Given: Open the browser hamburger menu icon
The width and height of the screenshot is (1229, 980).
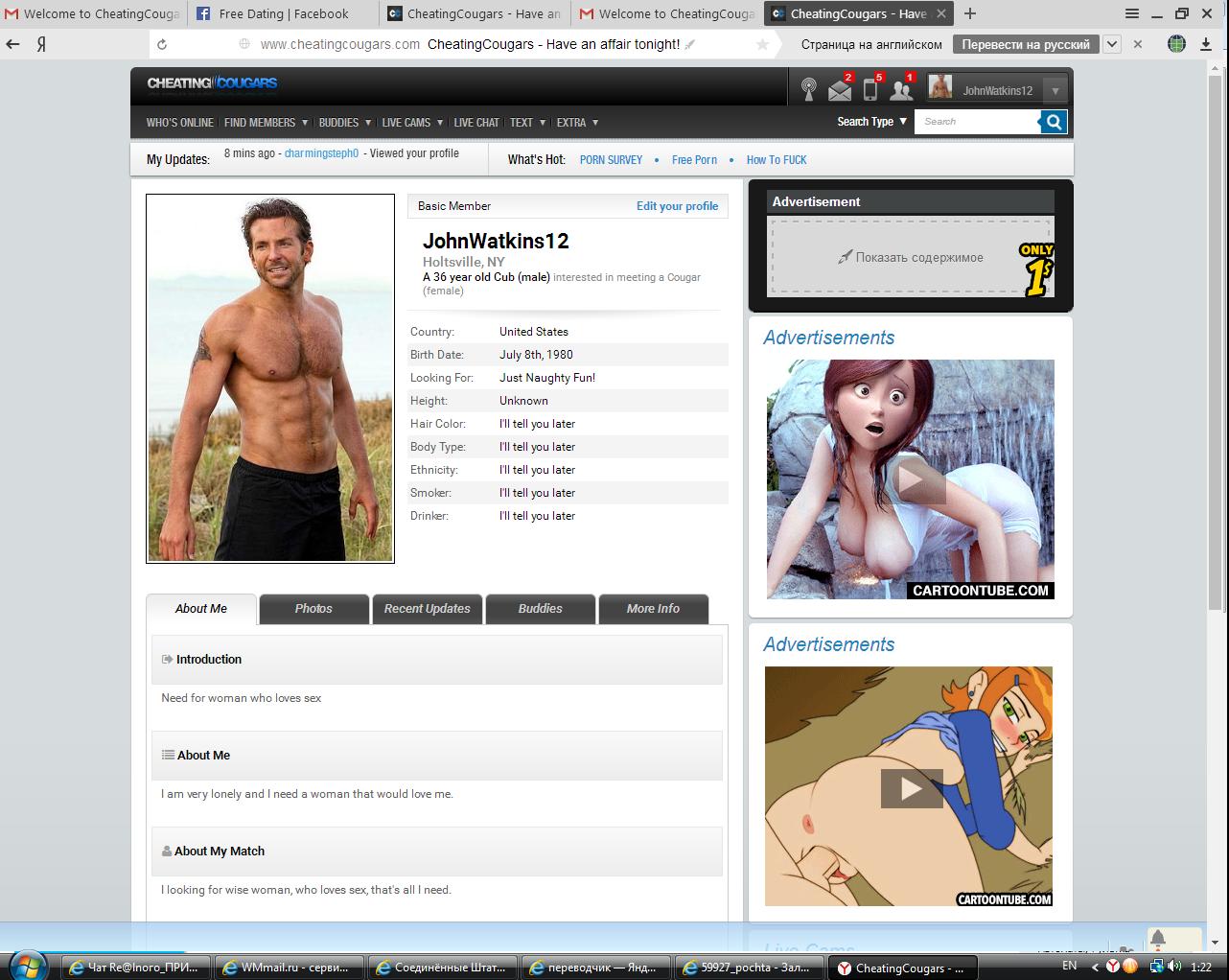Looking at the screenshot, I should pos(1132,13).
